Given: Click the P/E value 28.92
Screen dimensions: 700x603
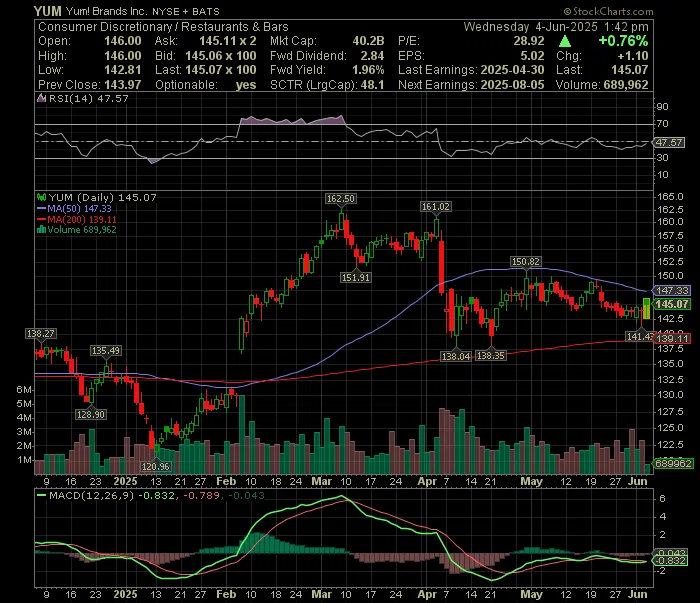Looking at the screenshot, I should pyautogui.click(x=529, y=41).
